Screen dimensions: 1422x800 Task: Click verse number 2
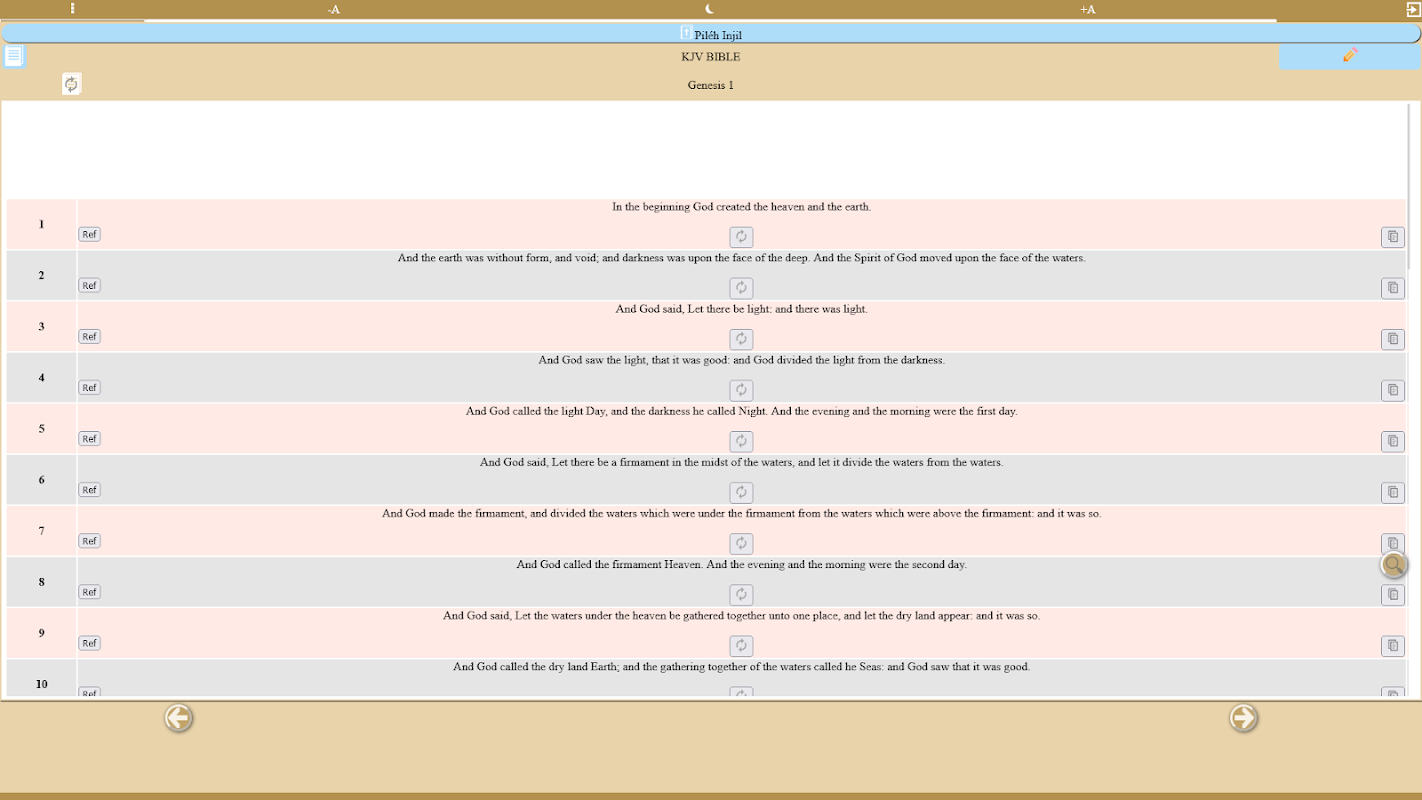(41, 275)
